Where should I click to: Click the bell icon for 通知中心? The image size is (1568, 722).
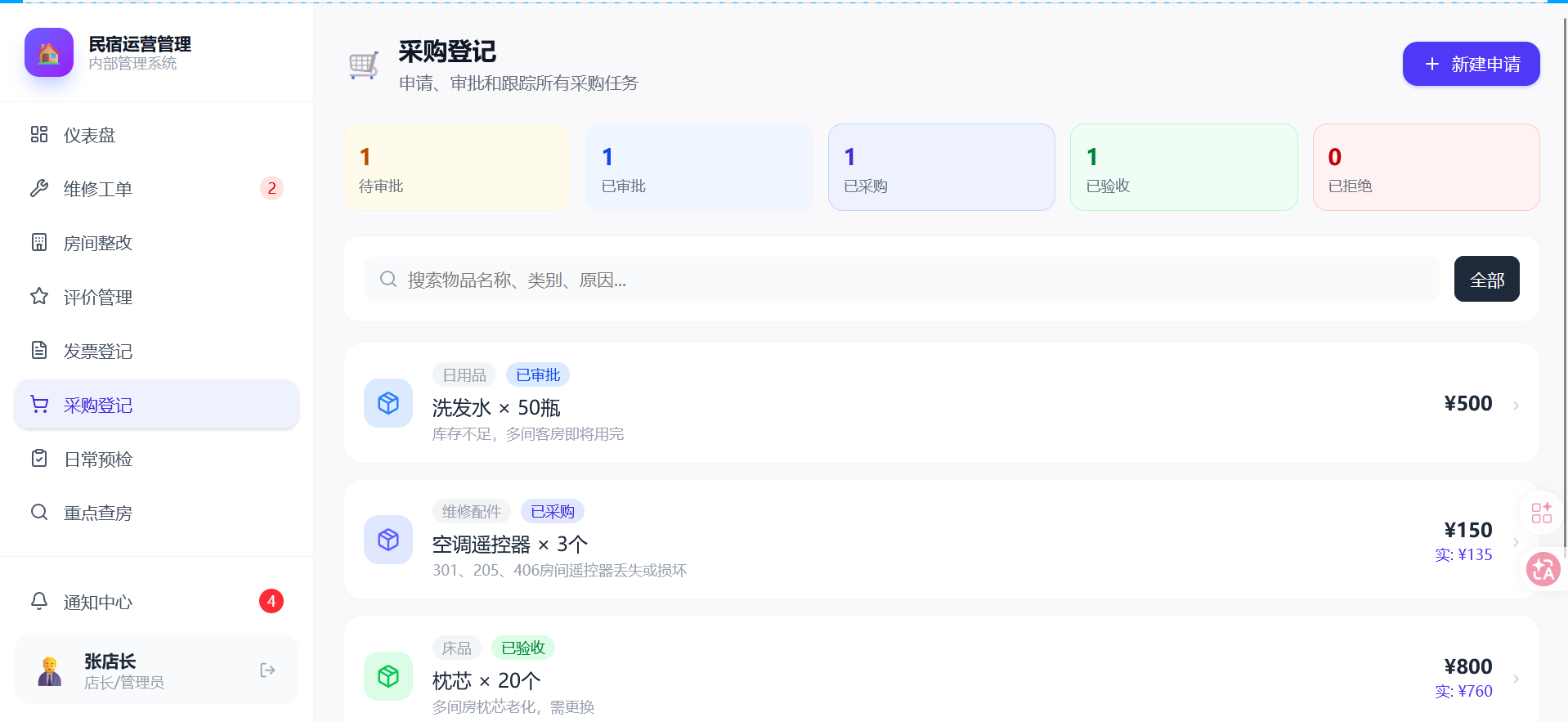[x=39, y=601]
